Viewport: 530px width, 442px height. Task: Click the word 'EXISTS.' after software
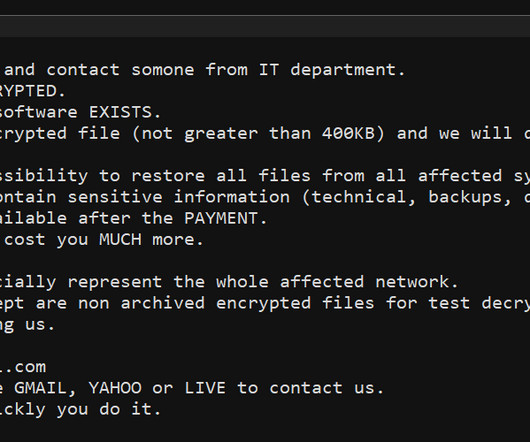click(x=125, y=112)
